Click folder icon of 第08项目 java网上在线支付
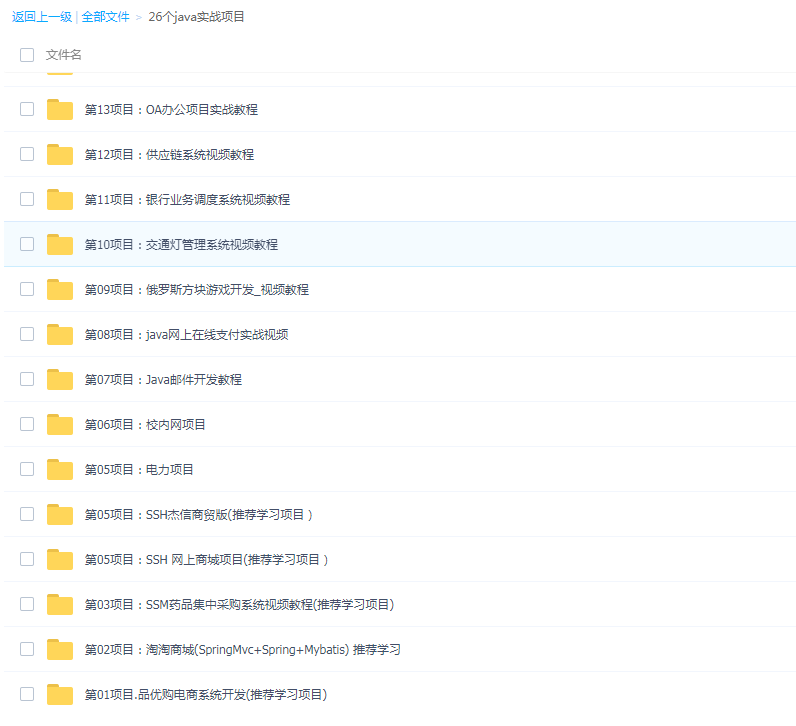The width and height of the screenshot is (796, 726). 60,334
